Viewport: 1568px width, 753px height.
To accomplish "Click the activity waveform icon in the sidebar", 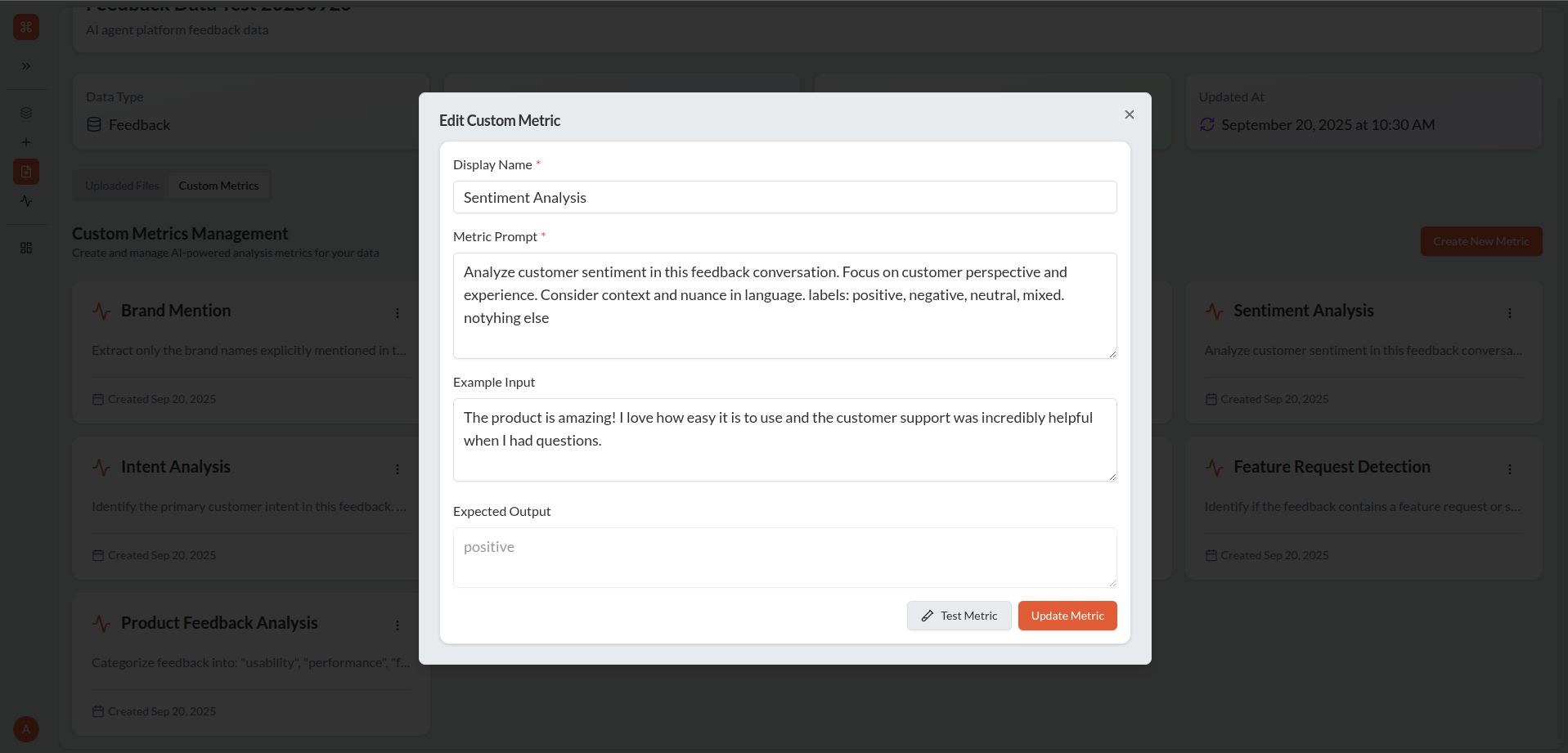I will (x=25, y=201).
